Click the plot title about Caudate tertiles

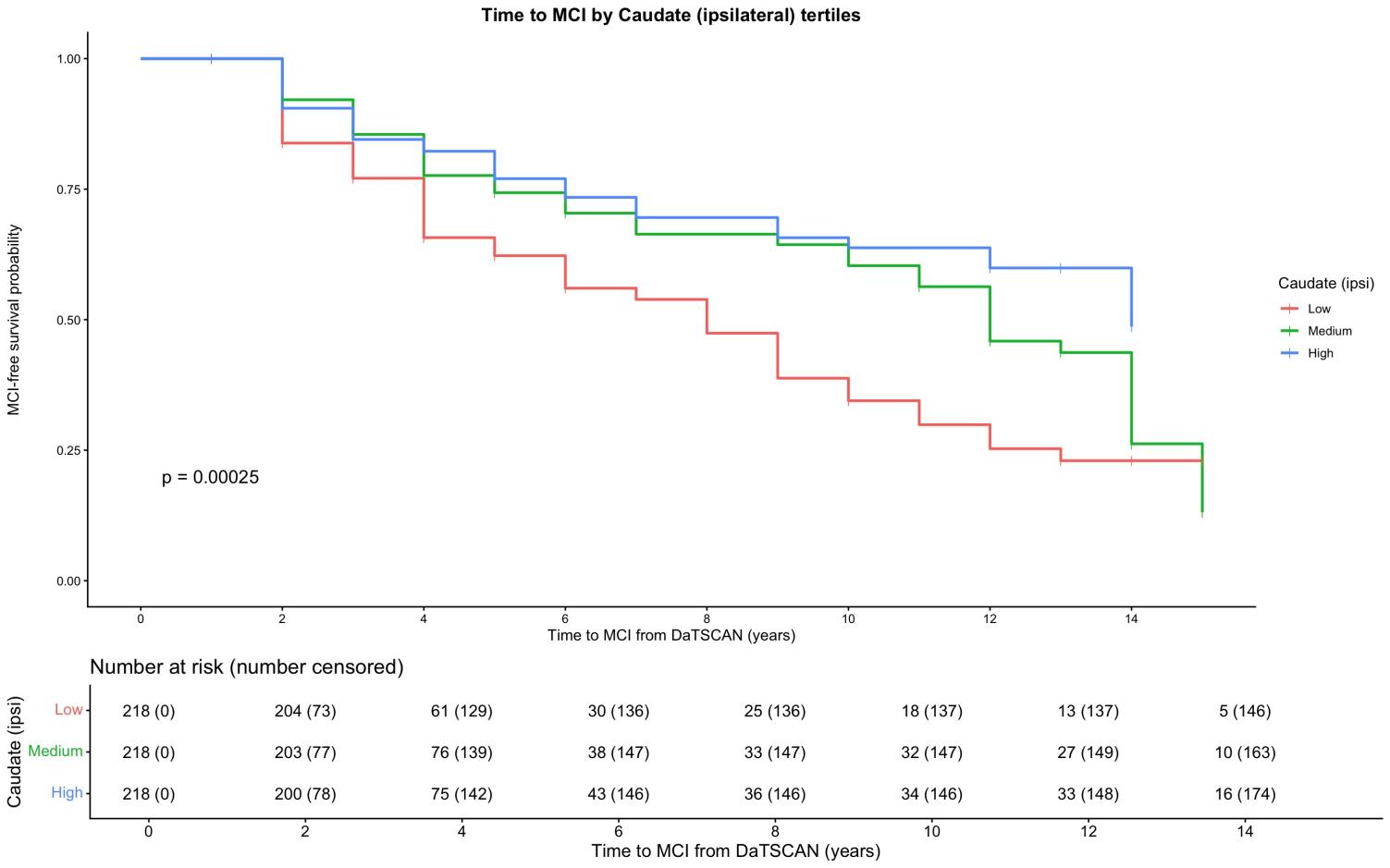[670, 15]
